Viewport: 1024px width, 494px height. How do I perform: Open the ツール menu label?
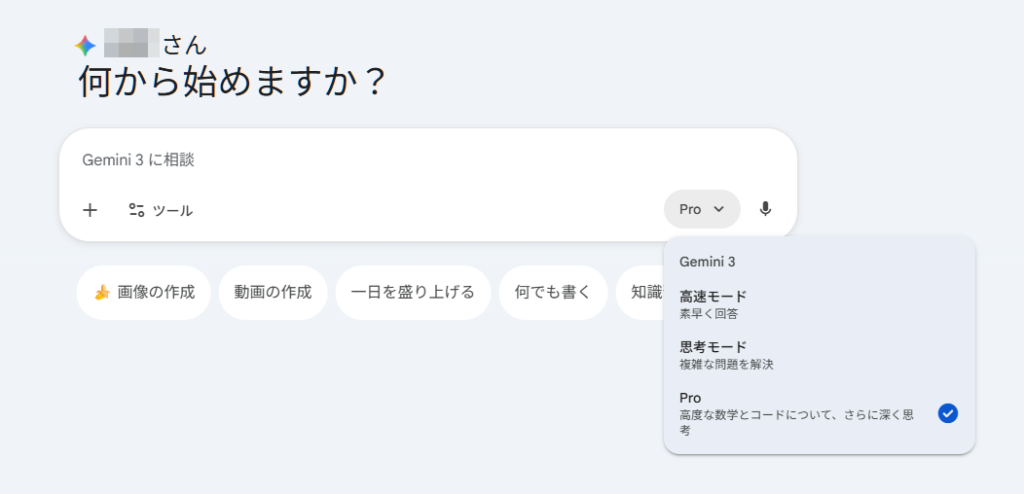[172, 210]
